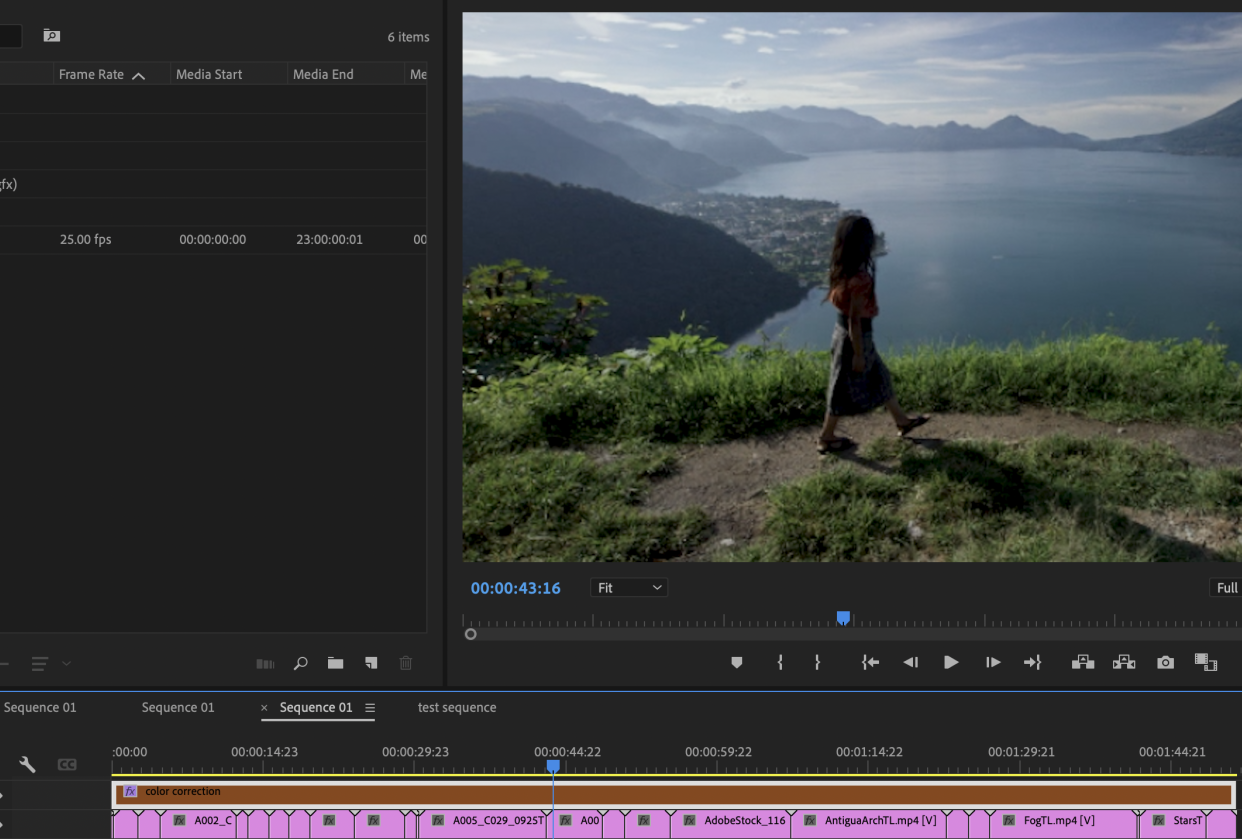Play the sequence in Program monitor
Viewport: 1242px width, 839px height.
(x=951, y=662)
